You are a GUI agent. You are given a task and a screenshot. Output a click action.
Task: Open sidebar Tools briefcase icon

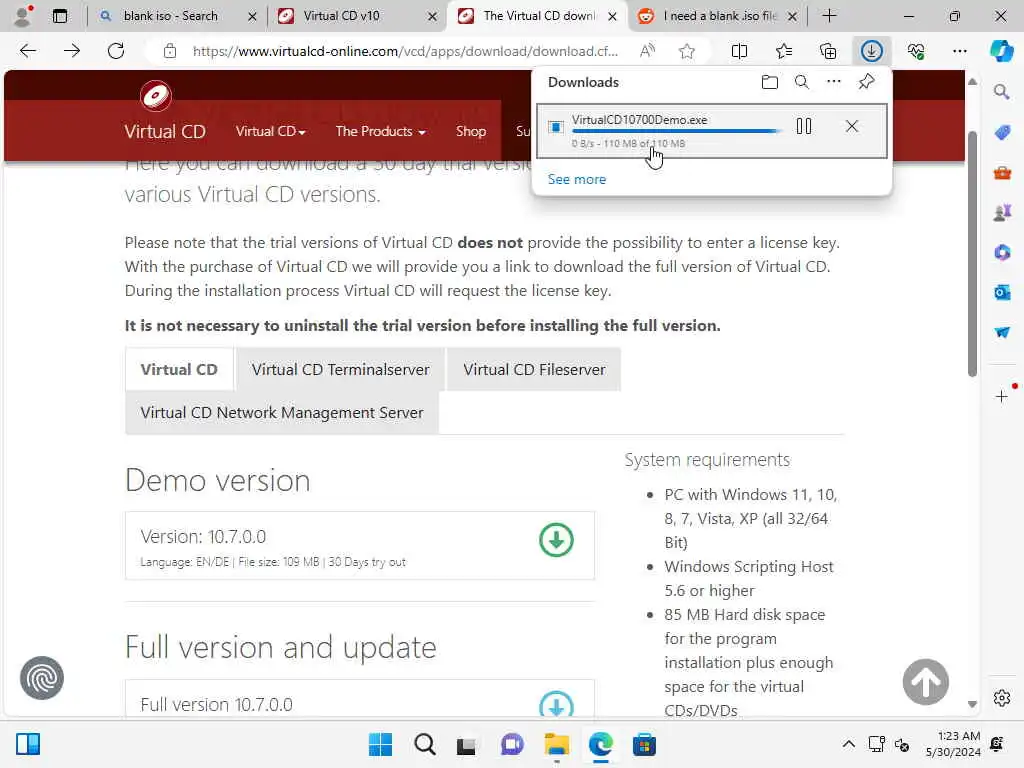(x=1002, y=173)
